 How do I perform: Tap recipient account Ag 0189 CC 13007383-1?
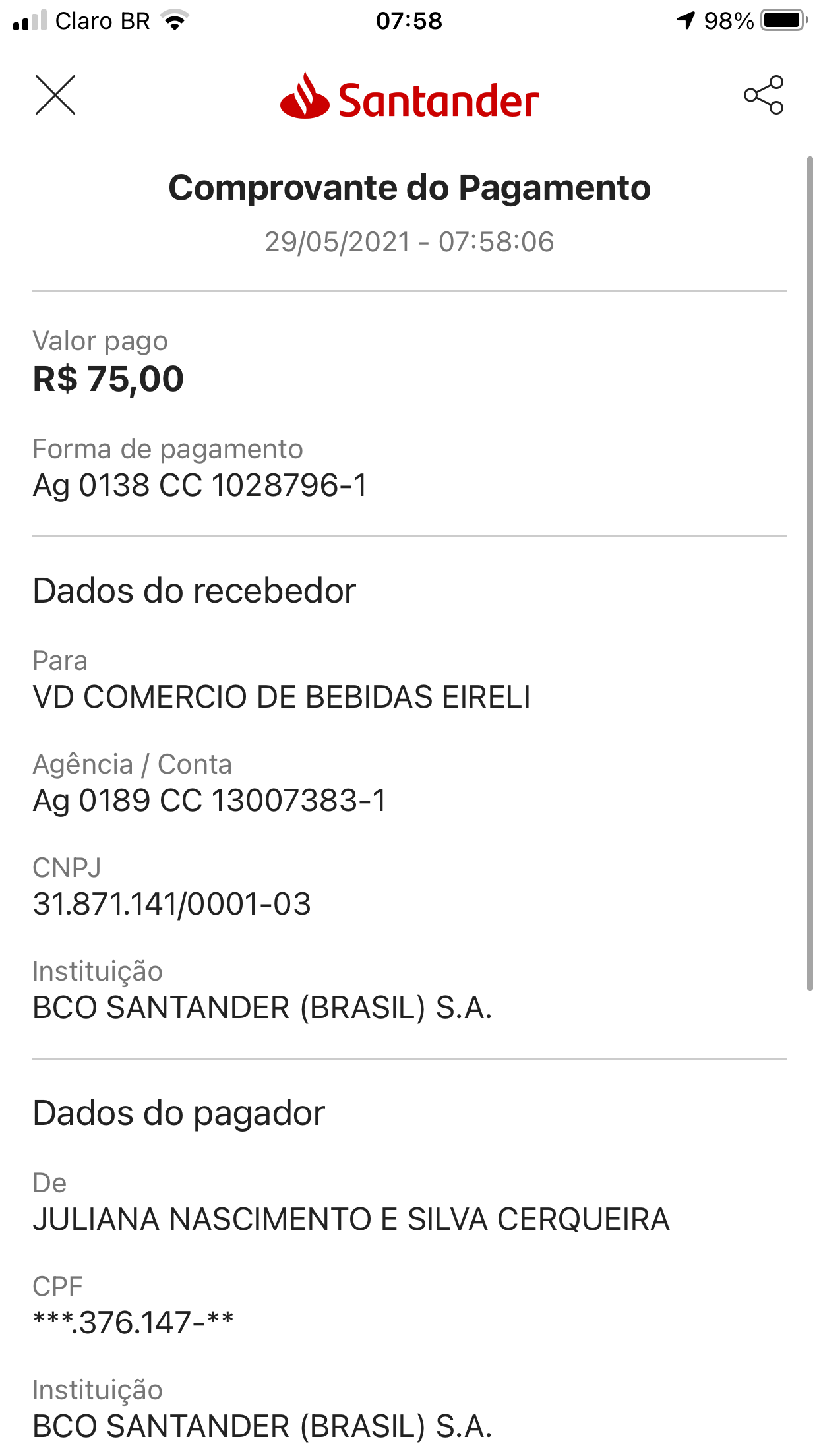[210, 801]
